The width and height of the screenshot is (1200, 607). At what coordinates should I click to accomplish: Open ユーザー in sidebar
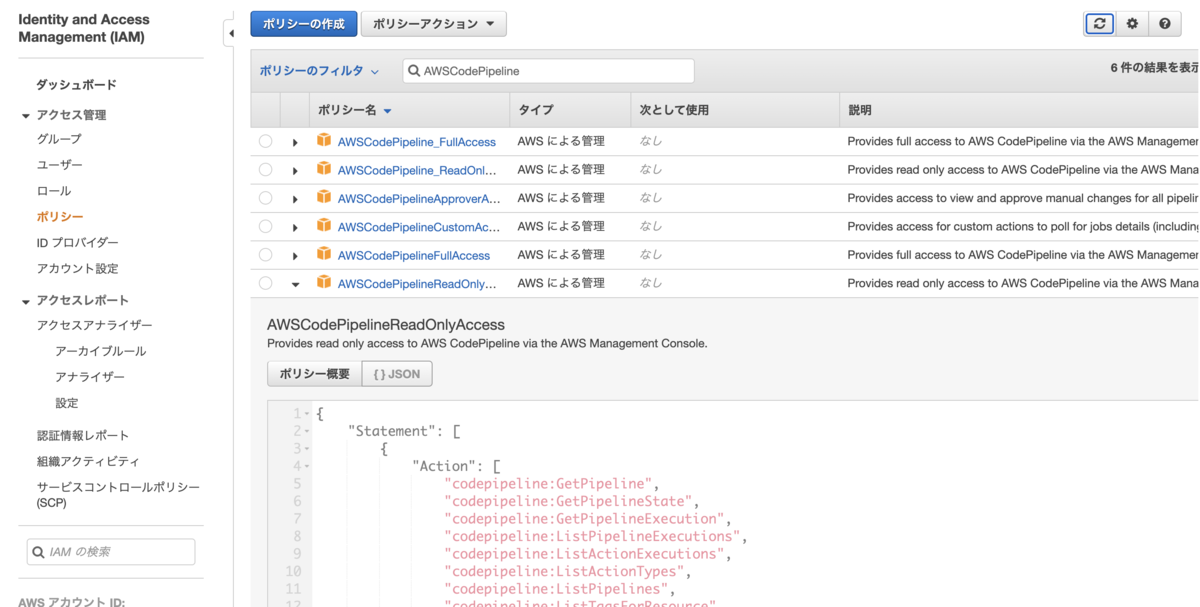[x=59, y=165]
